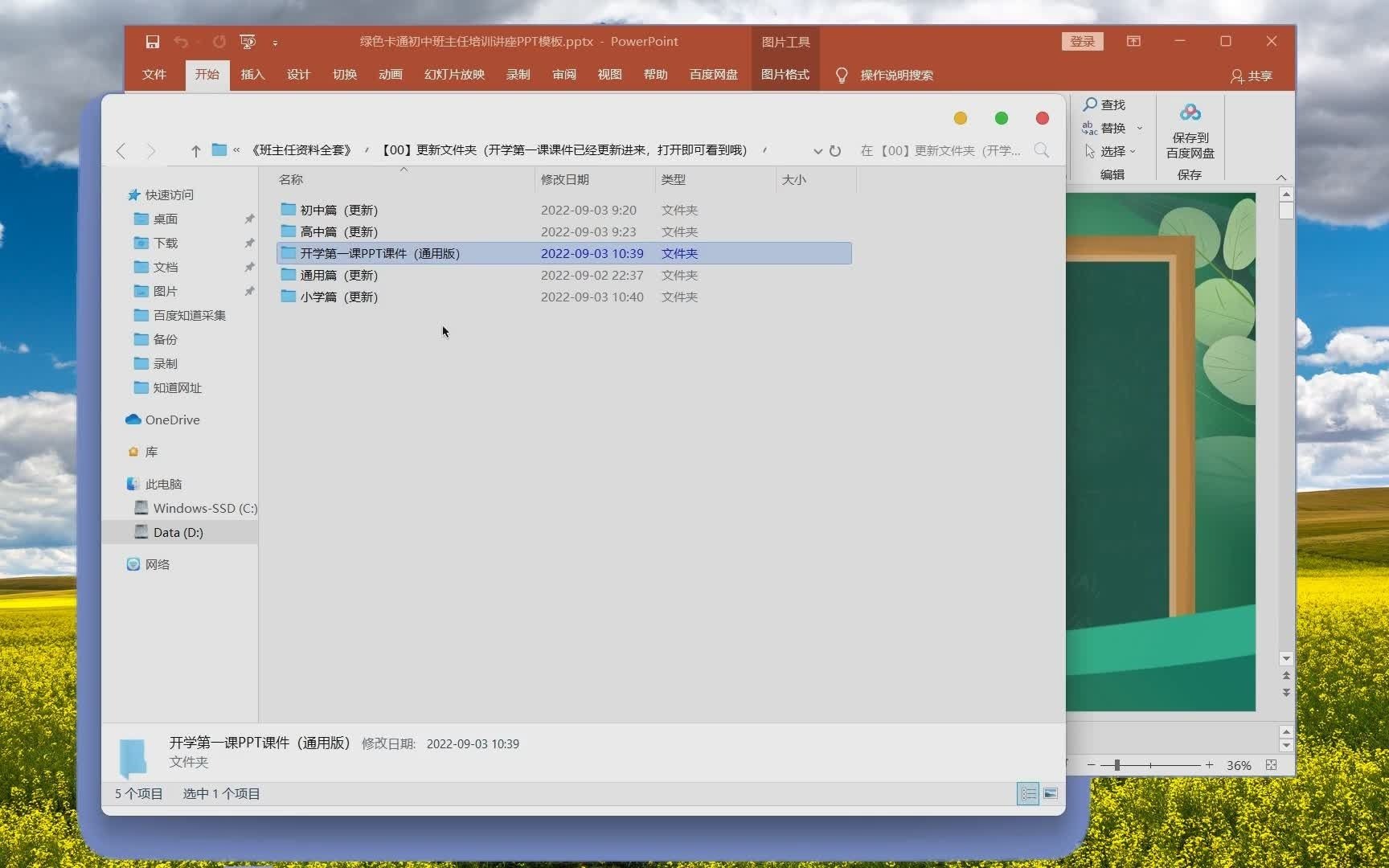Switch to the 切换 ribbon tab
Image resolution: width=1389 pixels, height=868 pixels.
click(344, 75)
